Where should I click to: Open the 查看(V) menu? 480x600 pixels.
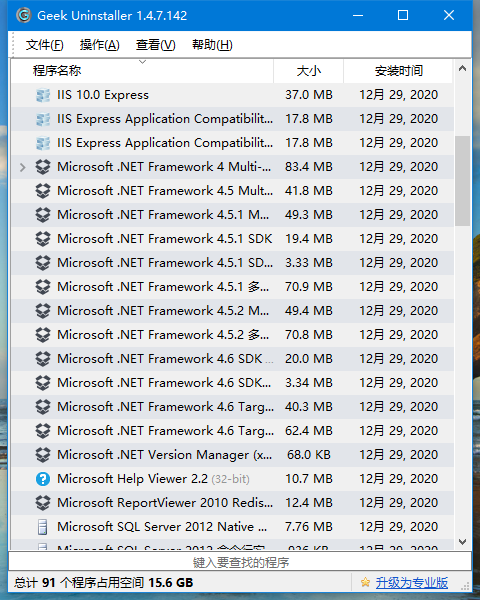156,45
